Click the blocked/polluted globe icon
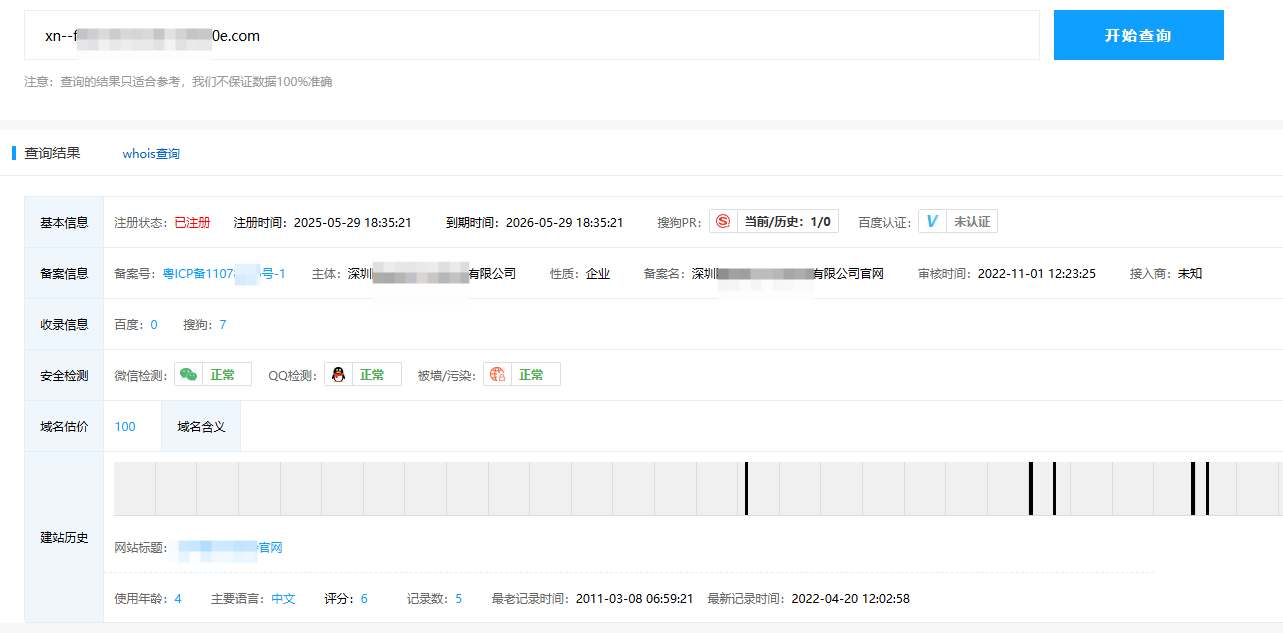Image resolution: width=1283 pixels, height=633 pixels. tap(497, 375)
